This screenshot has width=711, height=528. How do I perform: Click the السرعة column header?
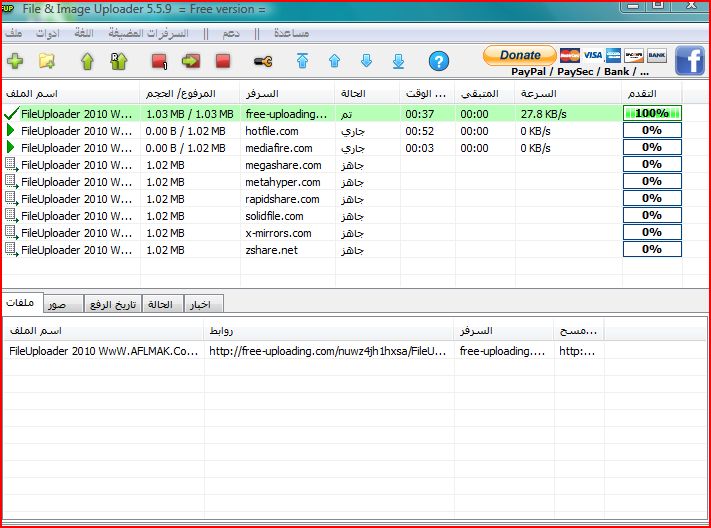tap(568, 93)
